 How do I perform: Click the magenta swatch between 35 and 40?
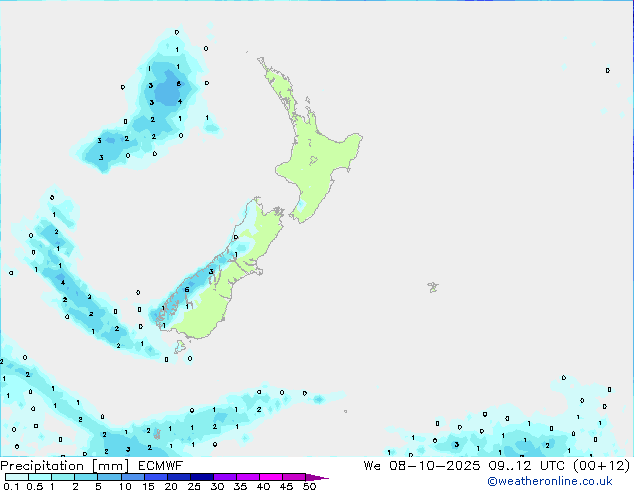[248, 477]
